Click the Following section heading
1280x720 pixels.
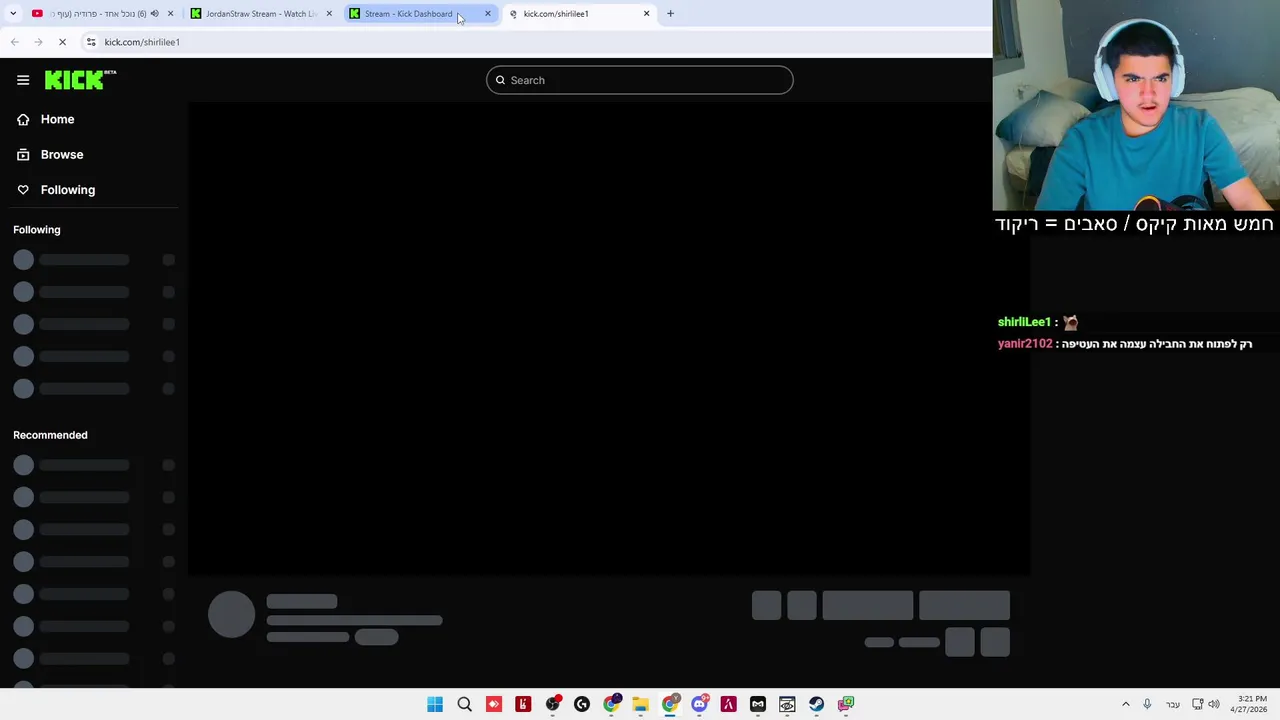[37, 230]
